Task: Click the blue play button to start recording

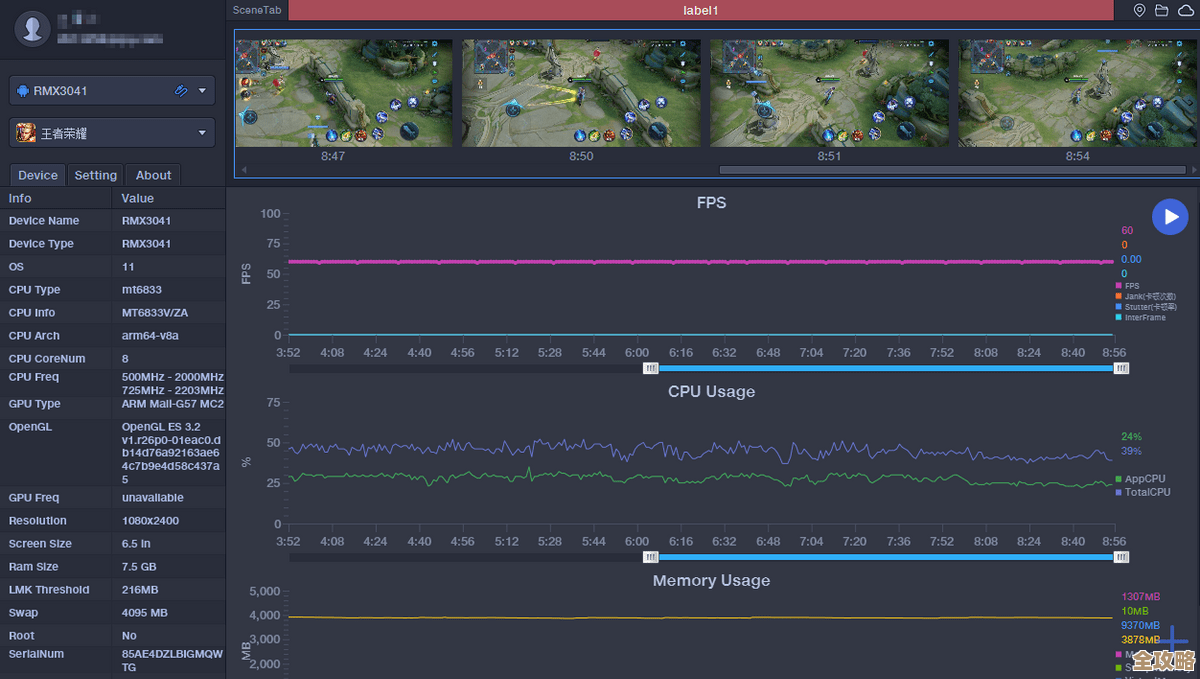Action: point(1169,217)
